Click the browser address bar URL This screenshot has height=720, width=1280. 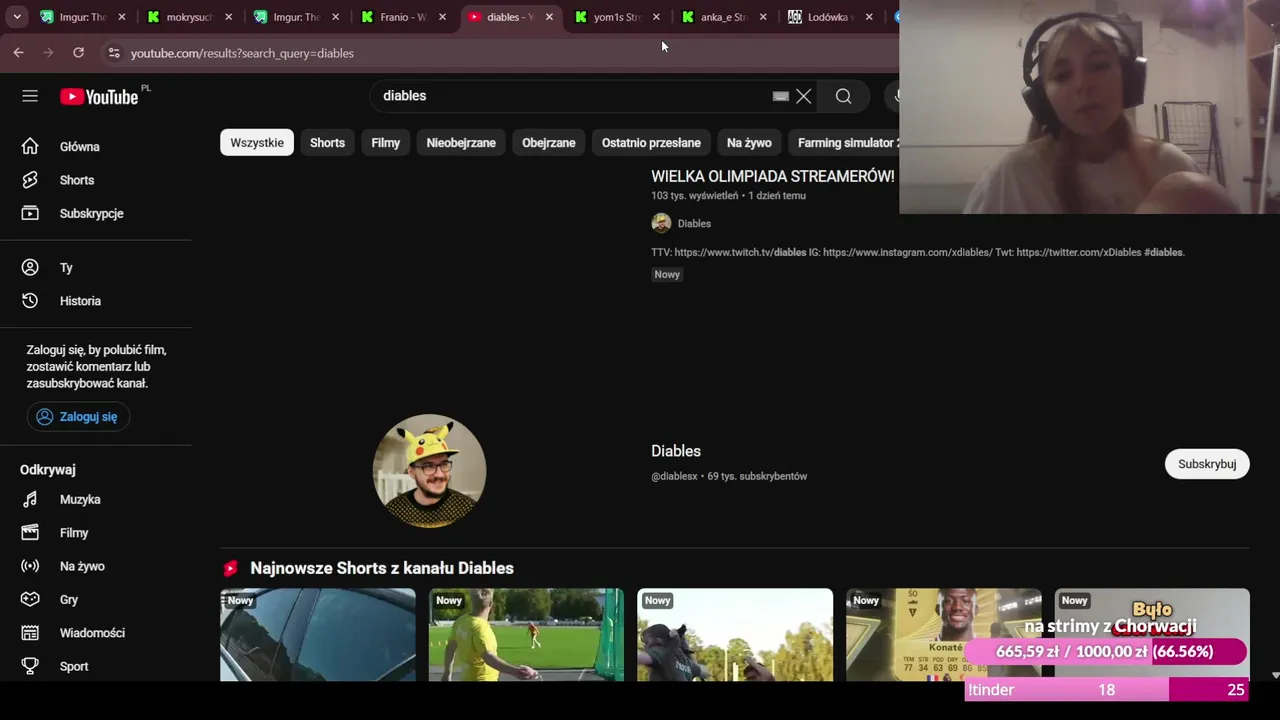click(242, 53)
